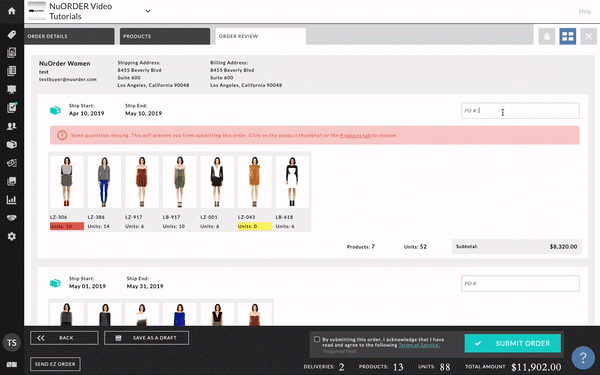Click the testbuyer@nuorder.com email text

click(68, 80)
